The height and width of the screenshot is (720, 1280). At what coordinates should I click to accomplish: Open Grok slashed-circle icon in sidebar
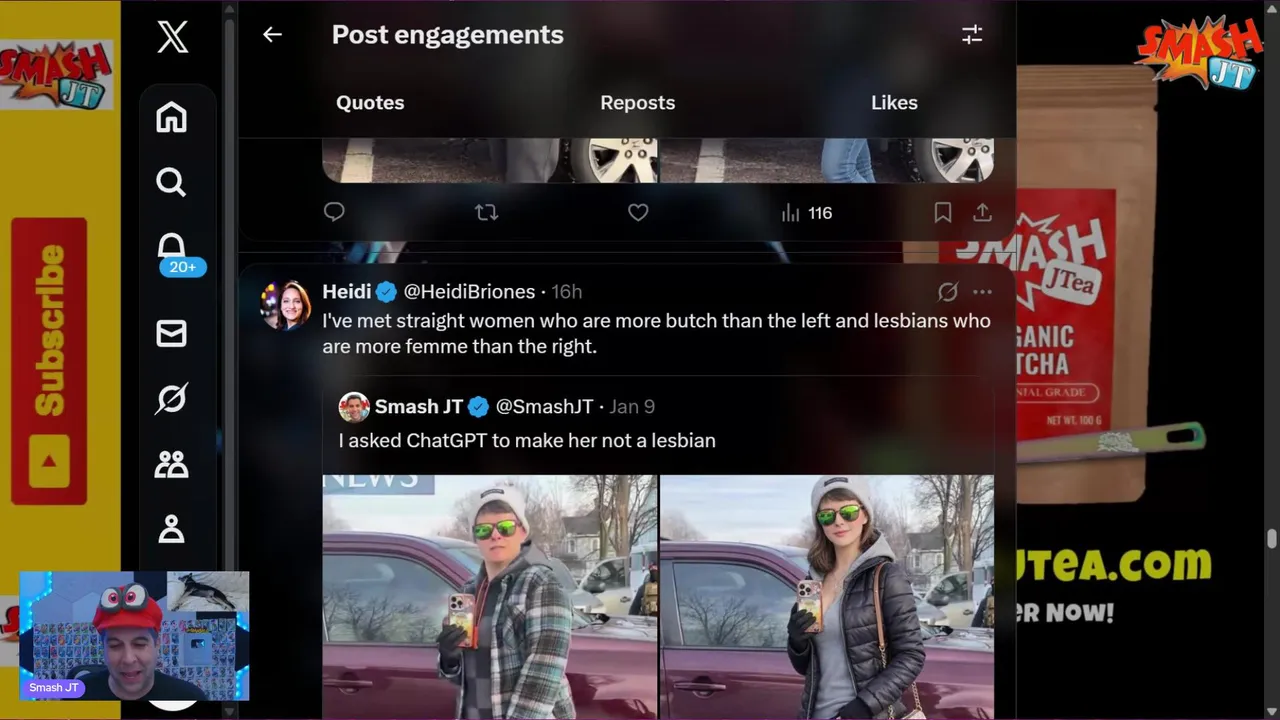[x=171, y=399]
